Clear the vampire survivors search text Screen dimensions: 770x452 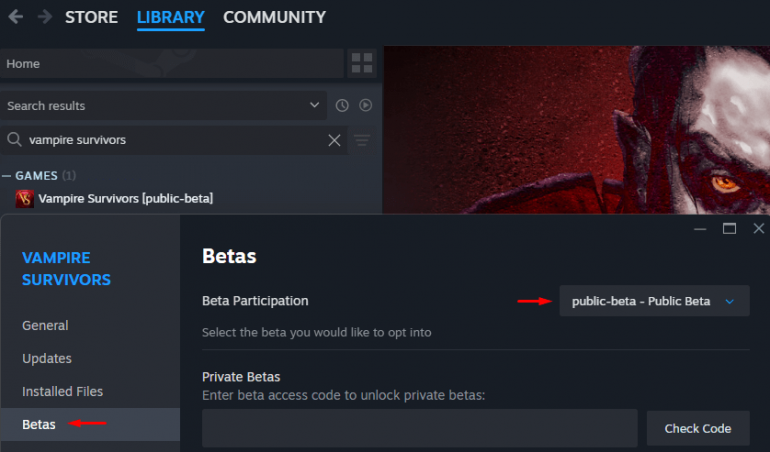[334, 140]
